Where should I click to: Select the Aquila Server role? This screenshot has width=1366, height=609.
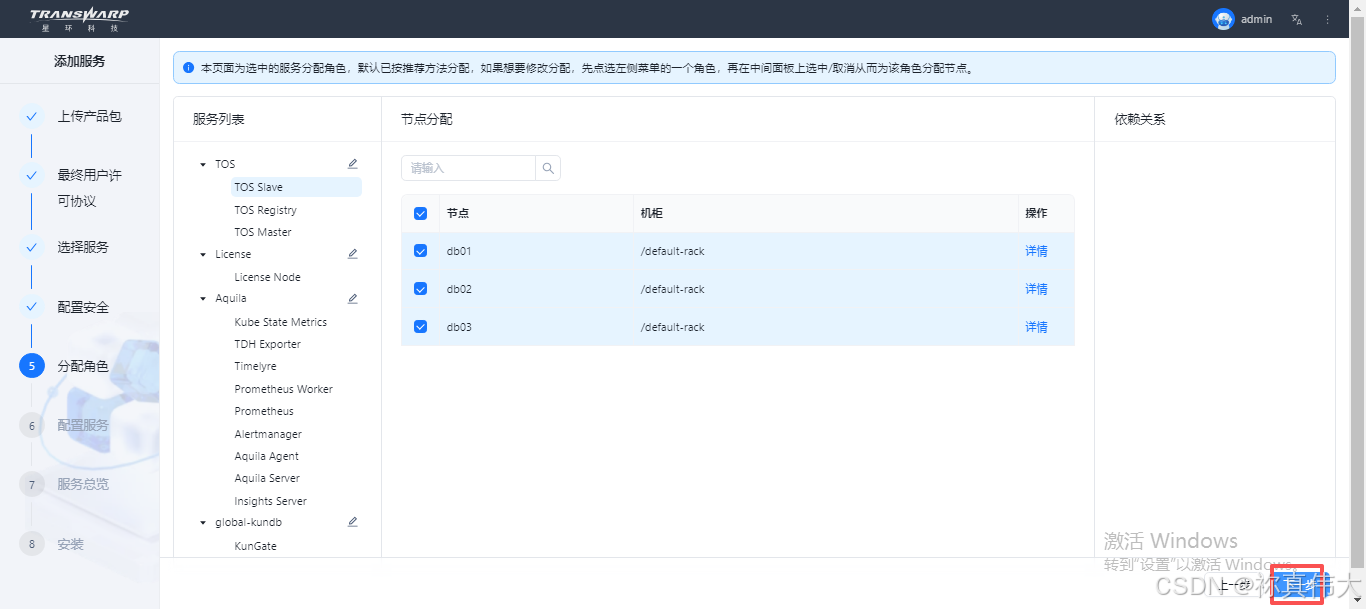coord(267,478)
